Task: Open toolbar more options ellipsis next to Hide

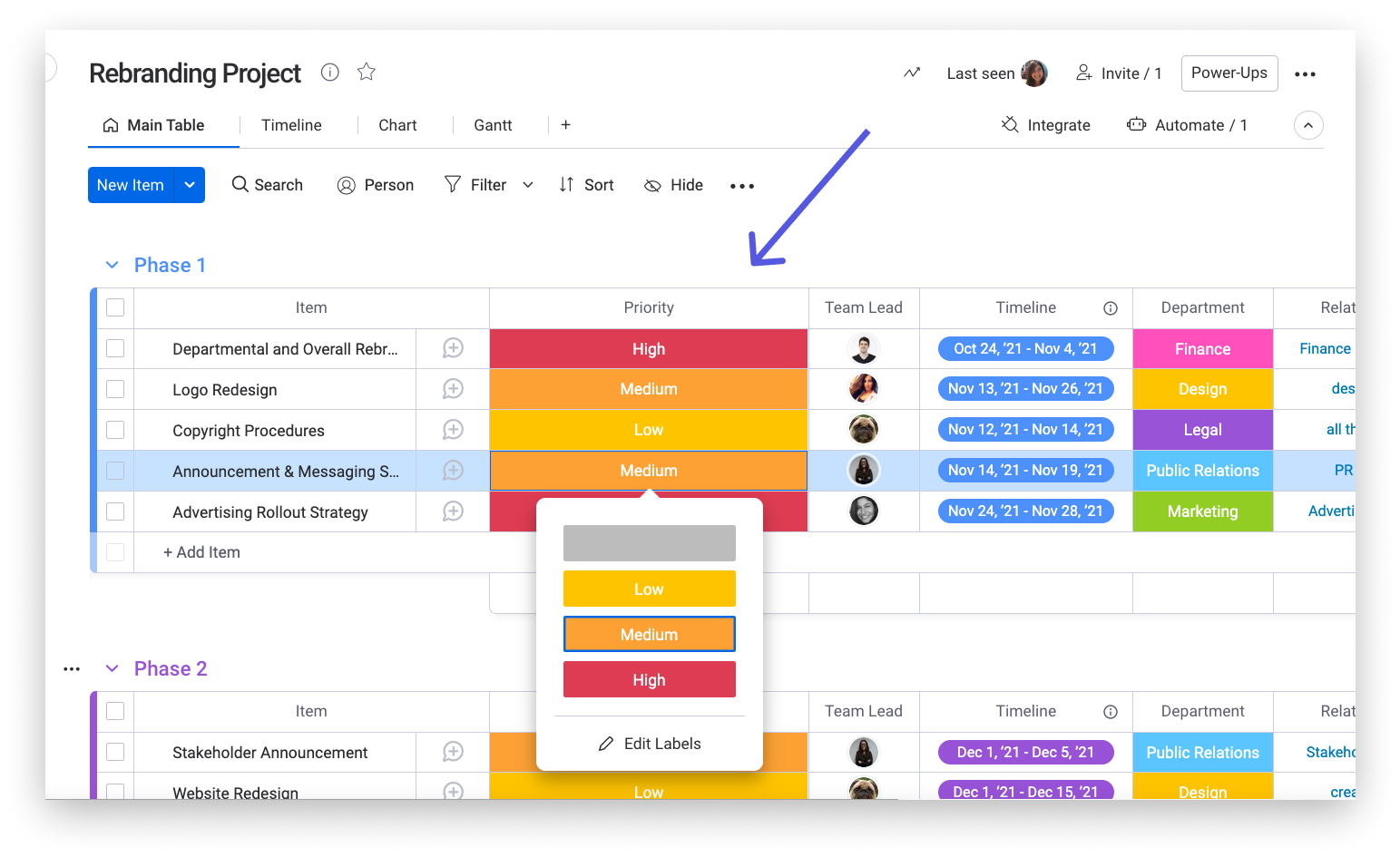Action: coord(742,186)
